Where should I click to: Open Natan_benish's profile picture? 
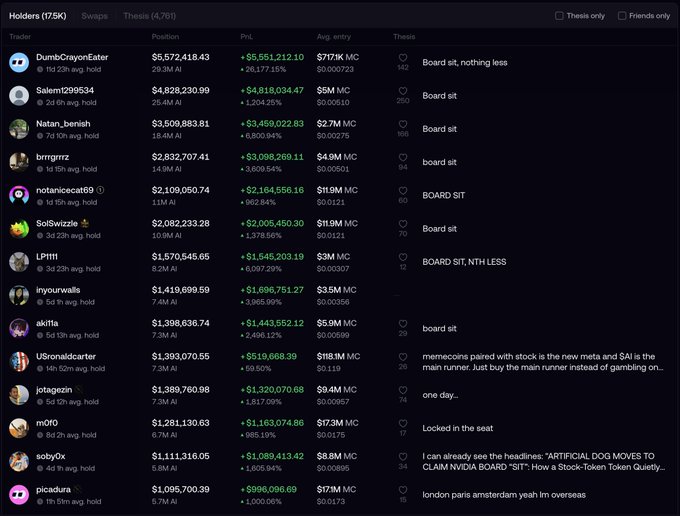click(19, 129)
